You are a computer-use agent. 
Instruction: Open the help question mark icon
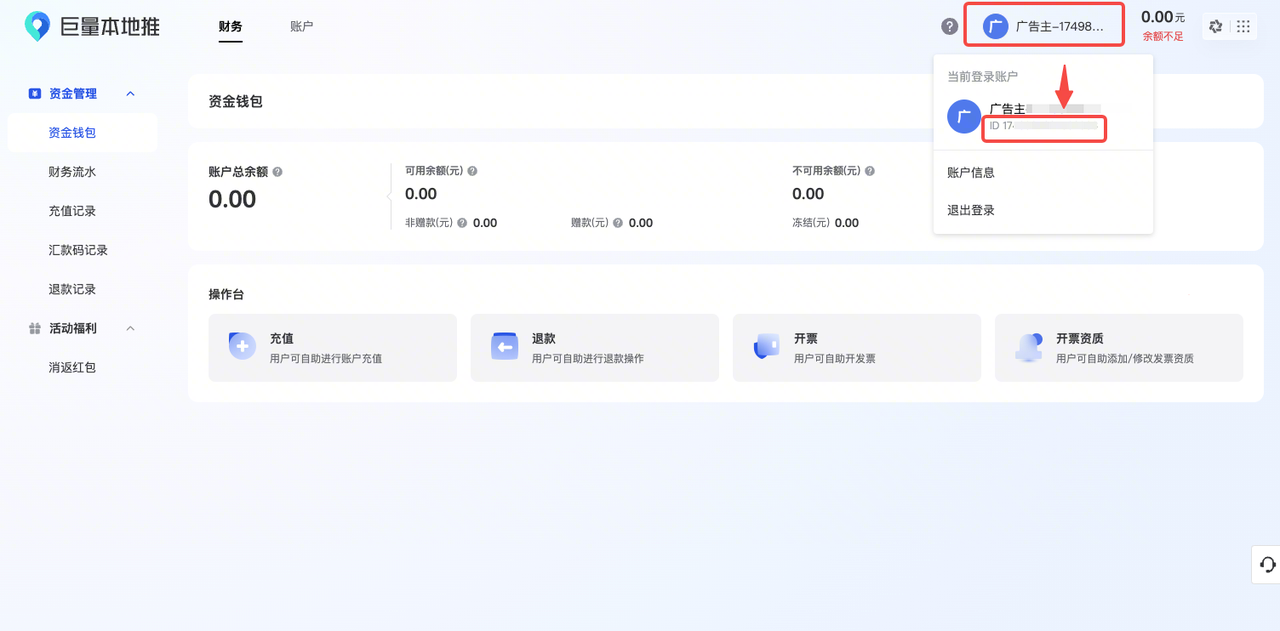click(949, 27)
